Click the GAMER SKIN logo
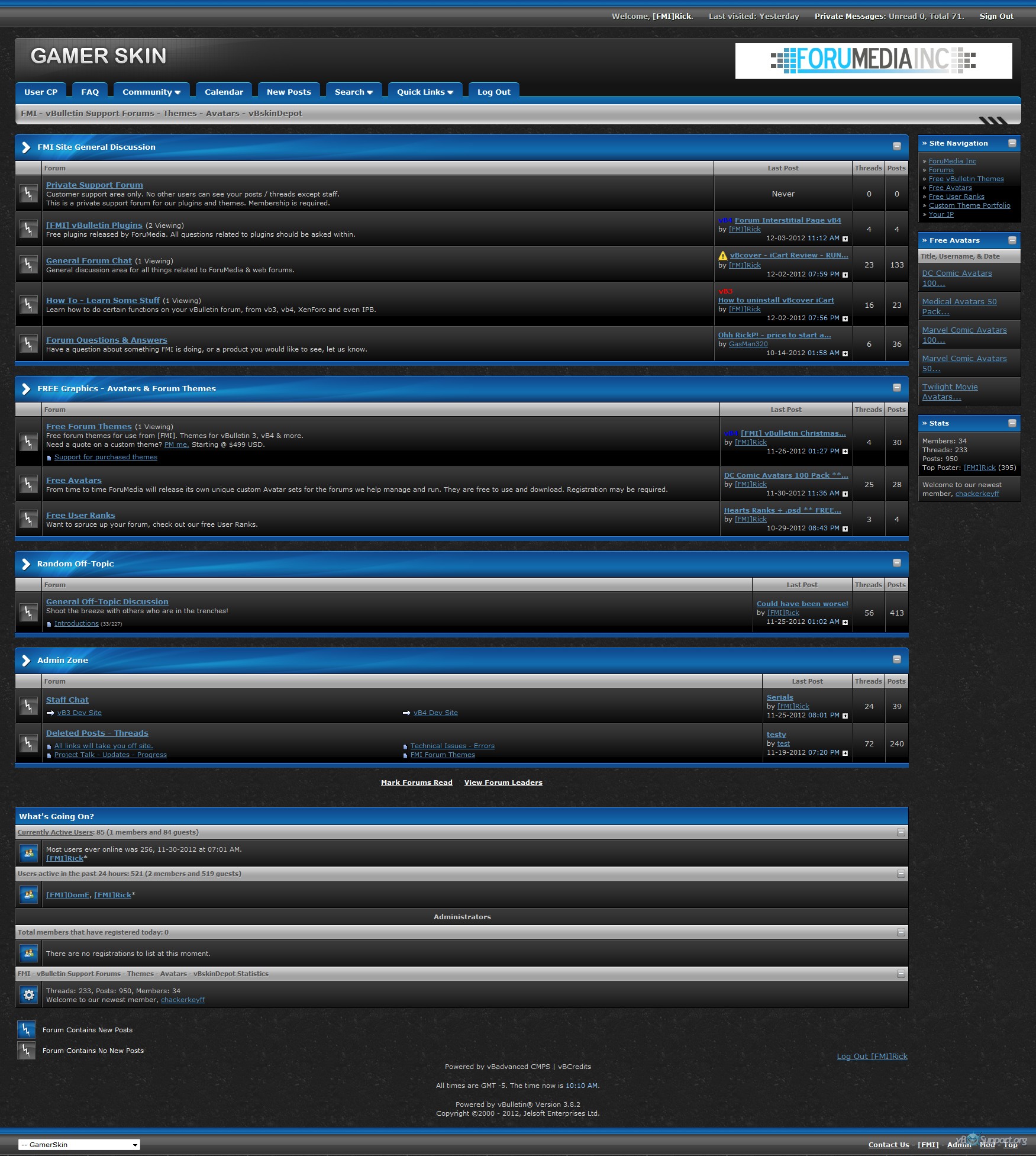1036x1156 pixels. 98,56
